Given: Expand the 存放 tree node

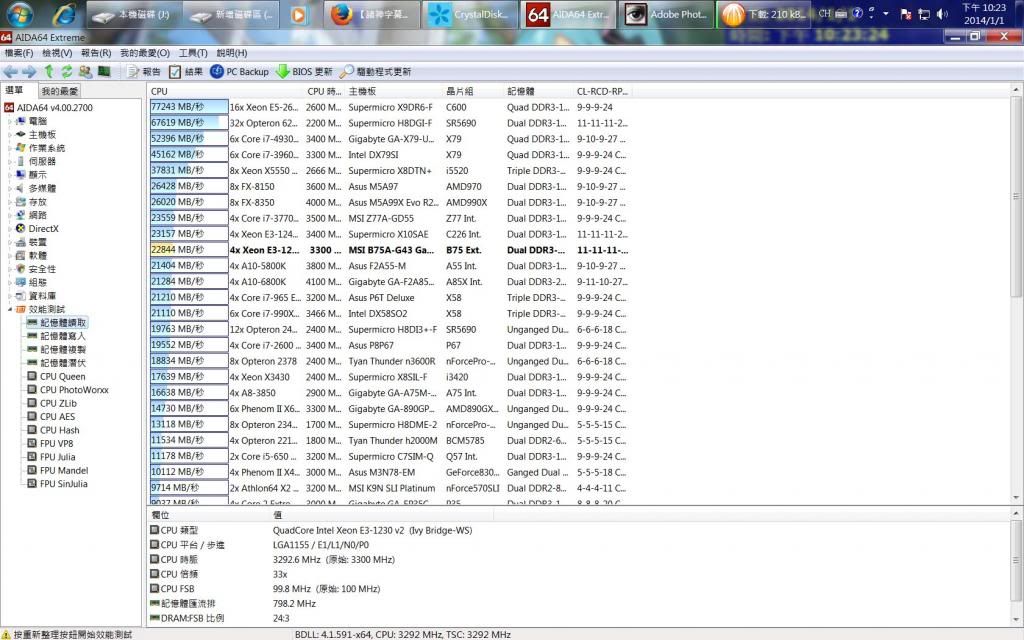Looking at the screenshot, I should [x=10, y=202].
